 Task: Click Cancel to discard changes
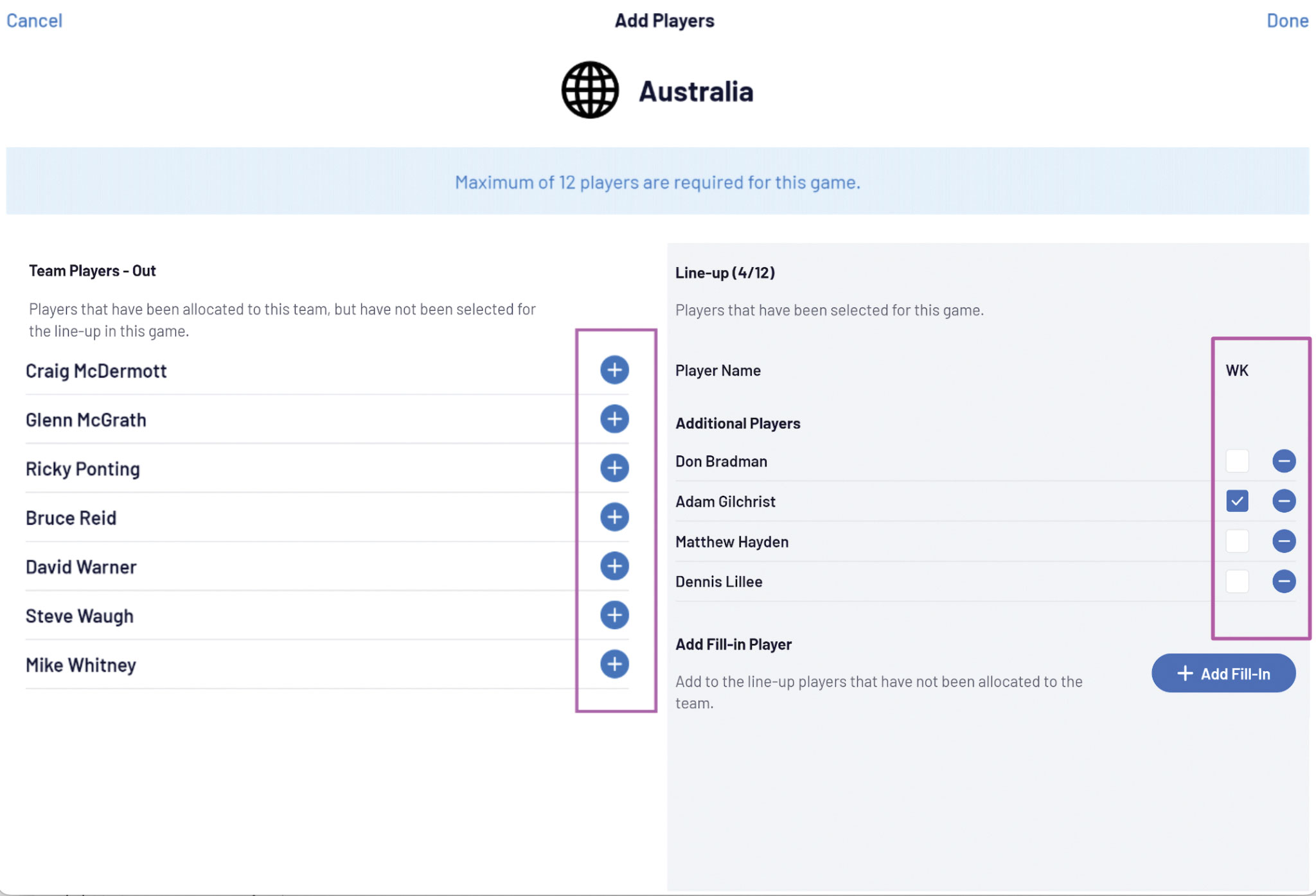click(34, 21)
